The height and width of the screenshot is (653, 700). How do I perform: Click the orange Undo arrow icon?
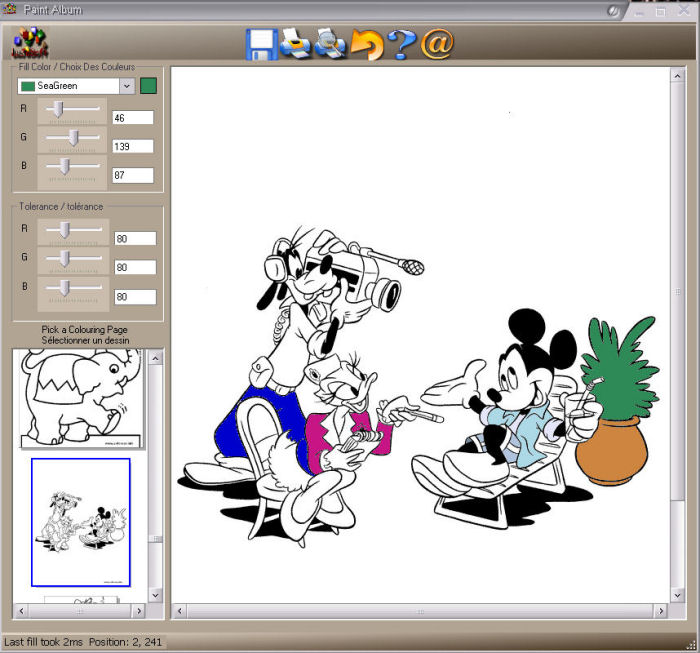367,44
